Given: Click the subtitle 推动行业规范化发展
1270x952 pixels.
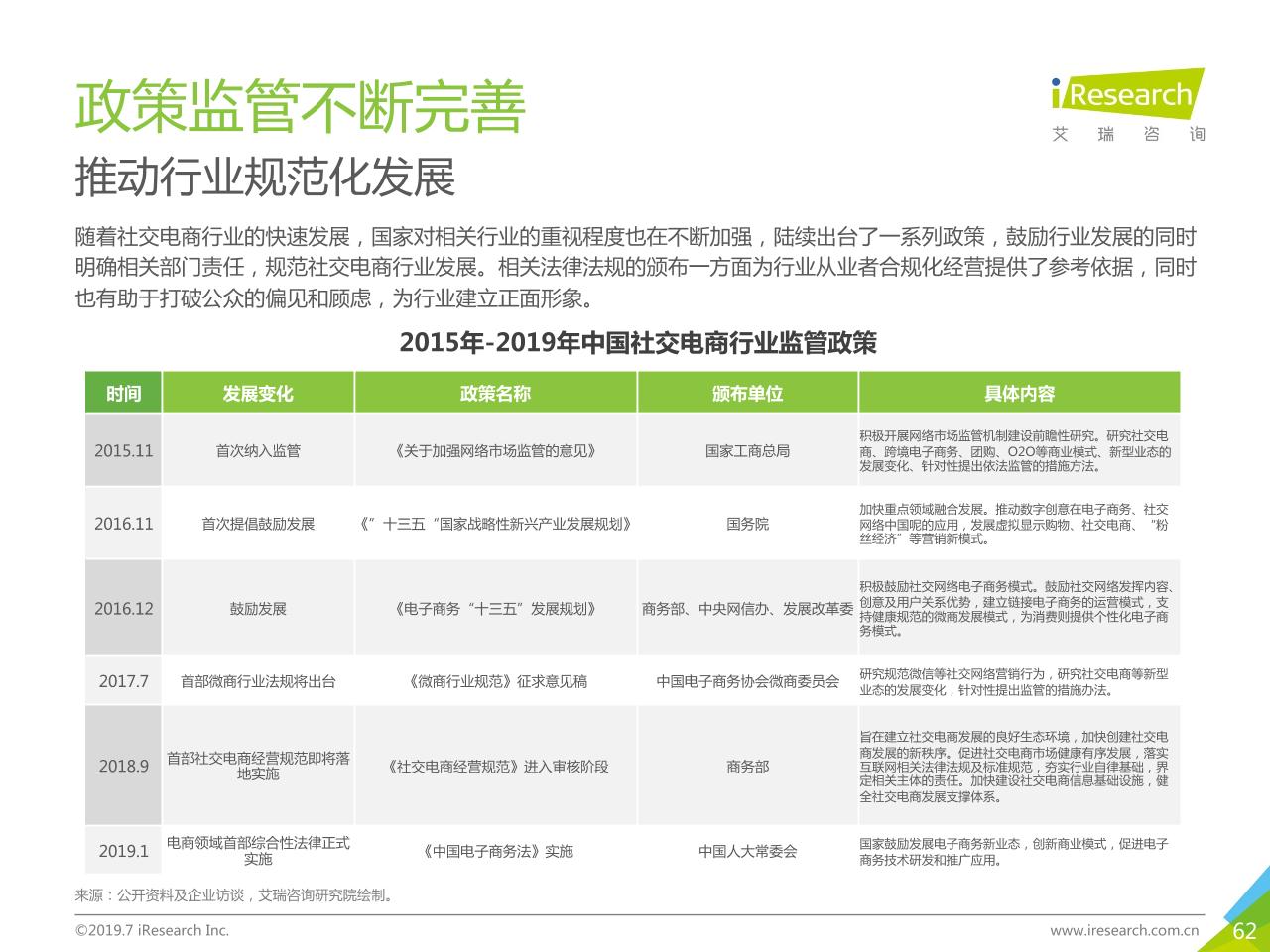Looking at the screenshot, I should [x=266, y=178].
